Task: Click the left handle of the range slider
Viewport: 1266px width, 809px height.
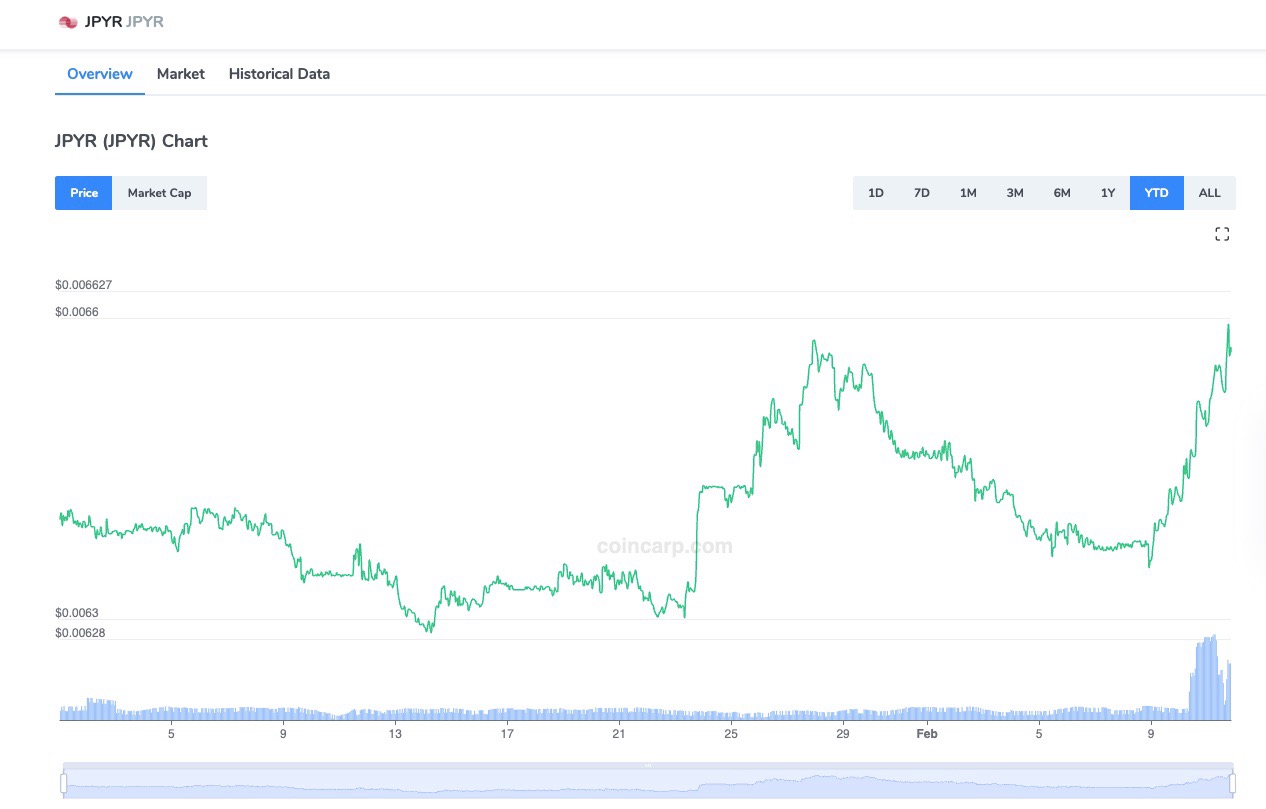Action: 63,783
